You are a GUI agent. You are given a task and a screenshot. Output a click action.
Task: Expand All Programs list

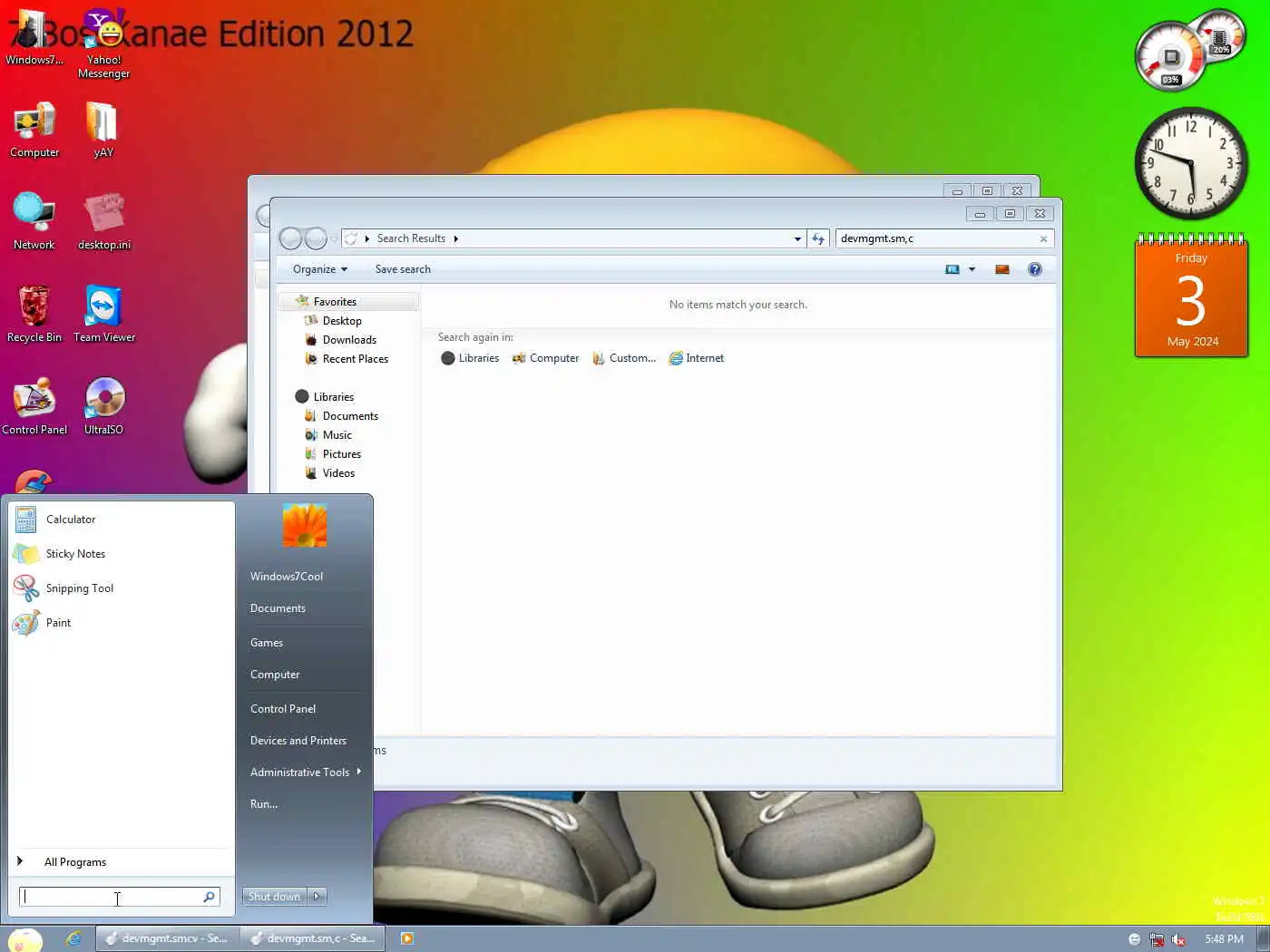click(122, 862)
